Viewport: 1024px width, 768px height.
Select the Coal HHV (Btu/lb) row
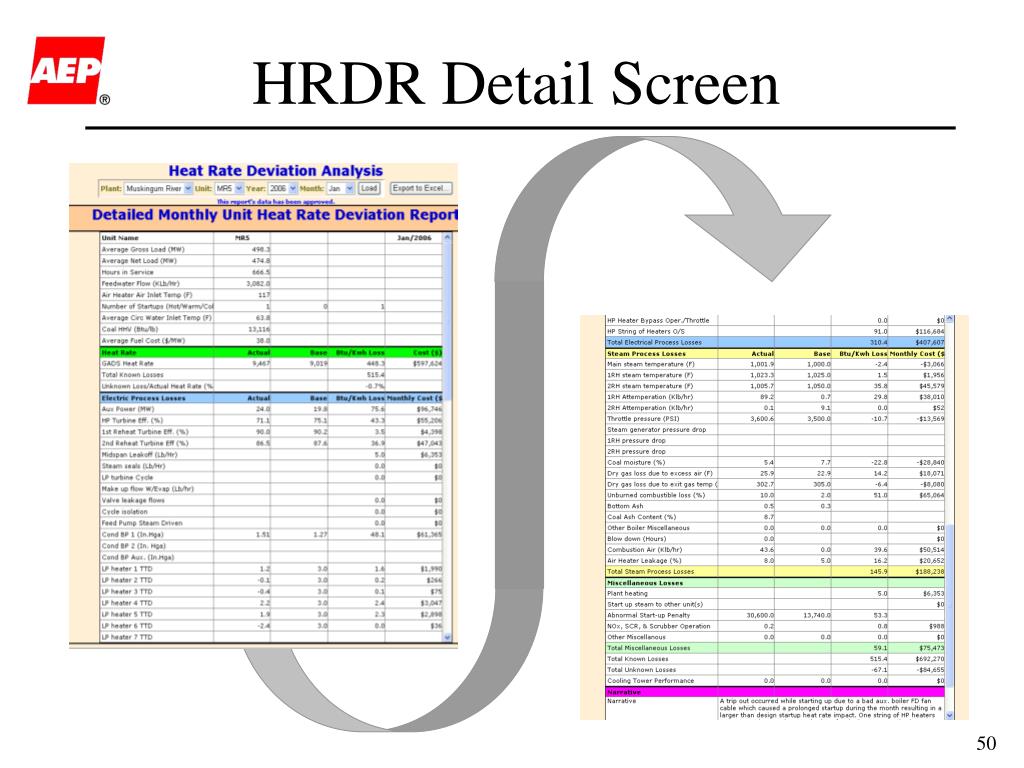[271, 329]
